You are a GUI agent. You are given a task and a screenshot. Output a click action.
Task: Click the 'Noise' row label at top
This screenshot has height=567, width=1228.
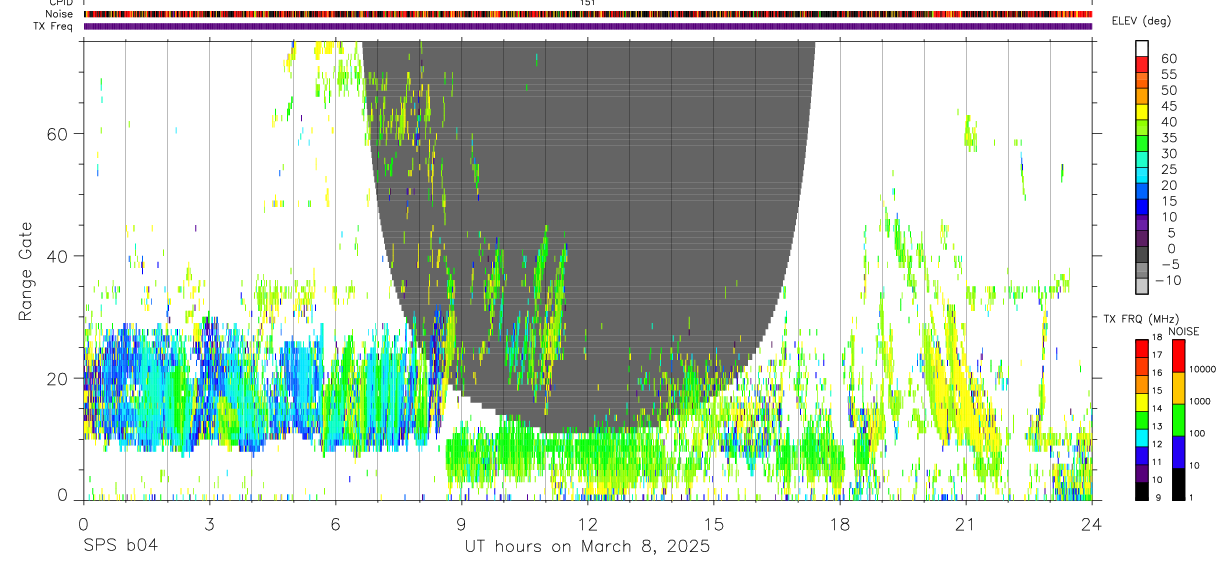59,14
